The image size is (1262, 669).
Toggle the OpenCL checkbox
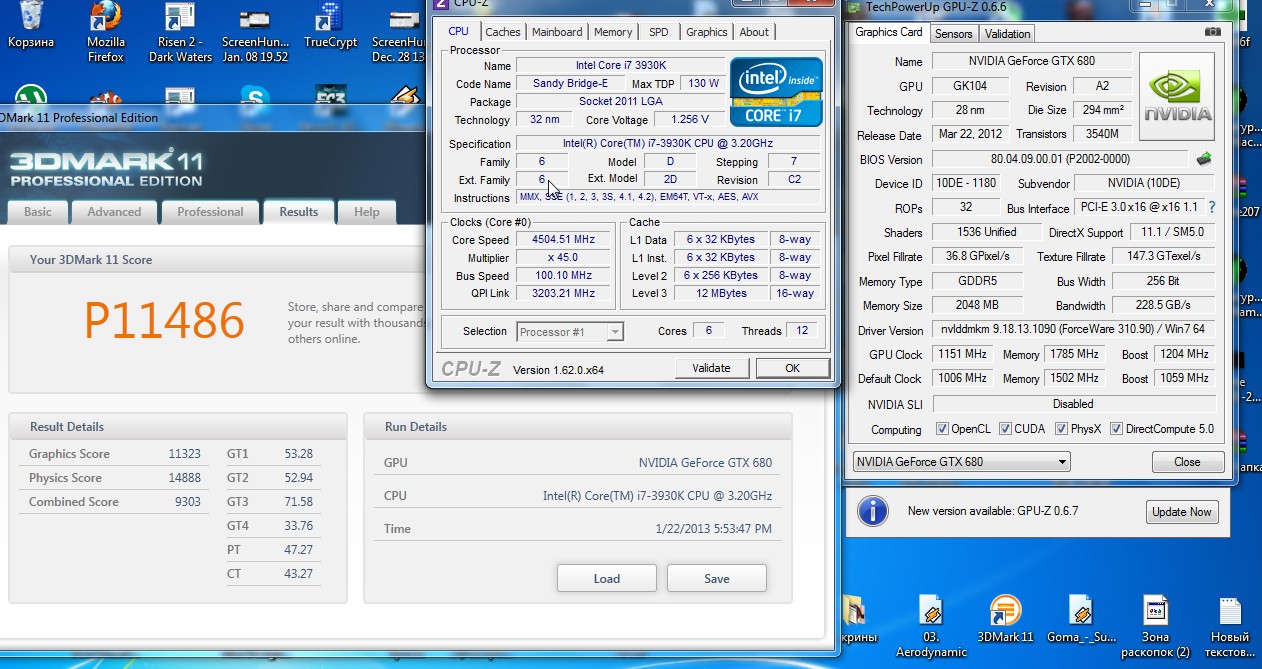[942, 429]
